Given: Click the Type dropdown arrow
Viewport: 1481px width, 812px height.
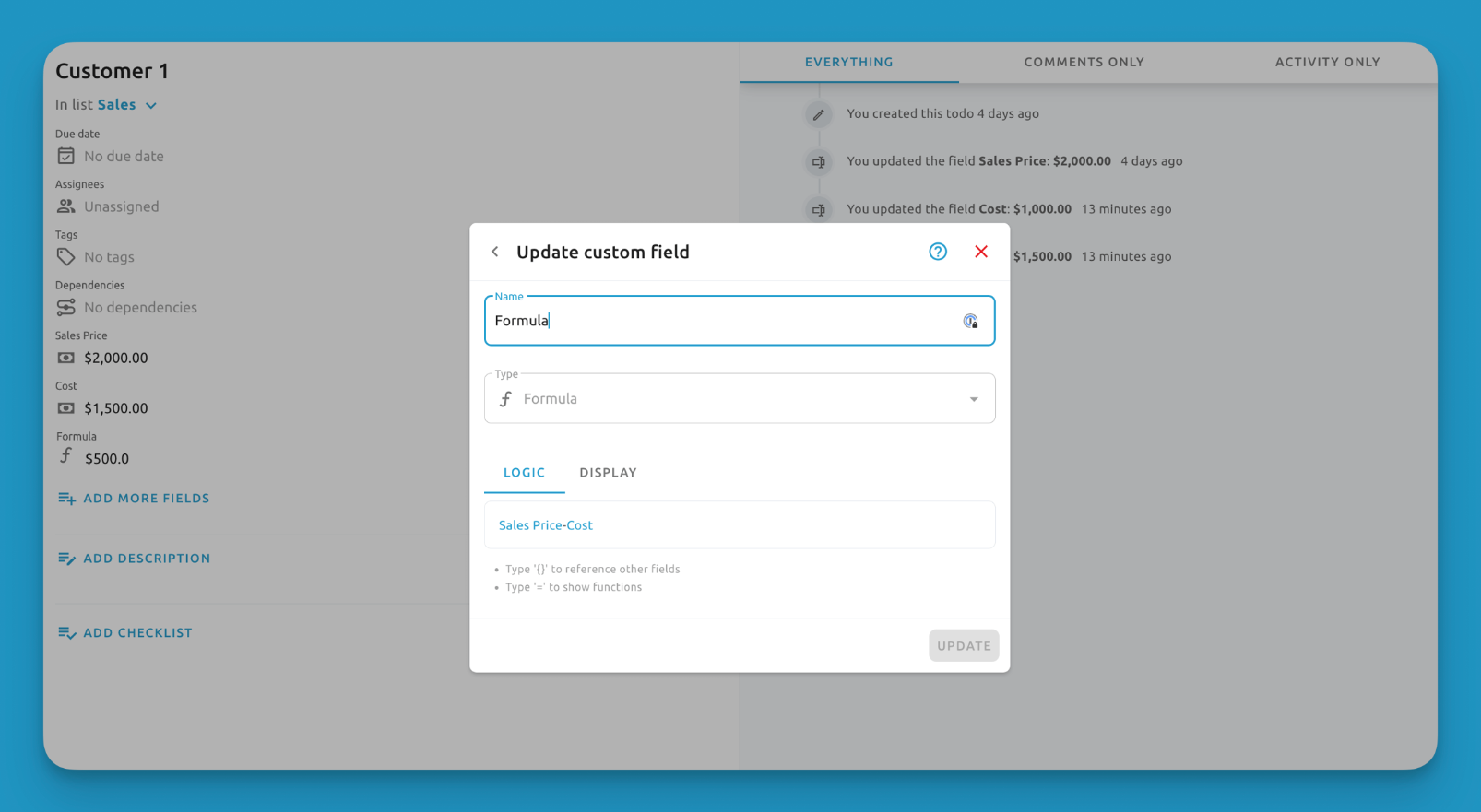Looking at the screenshot, I should coord(974,399).
